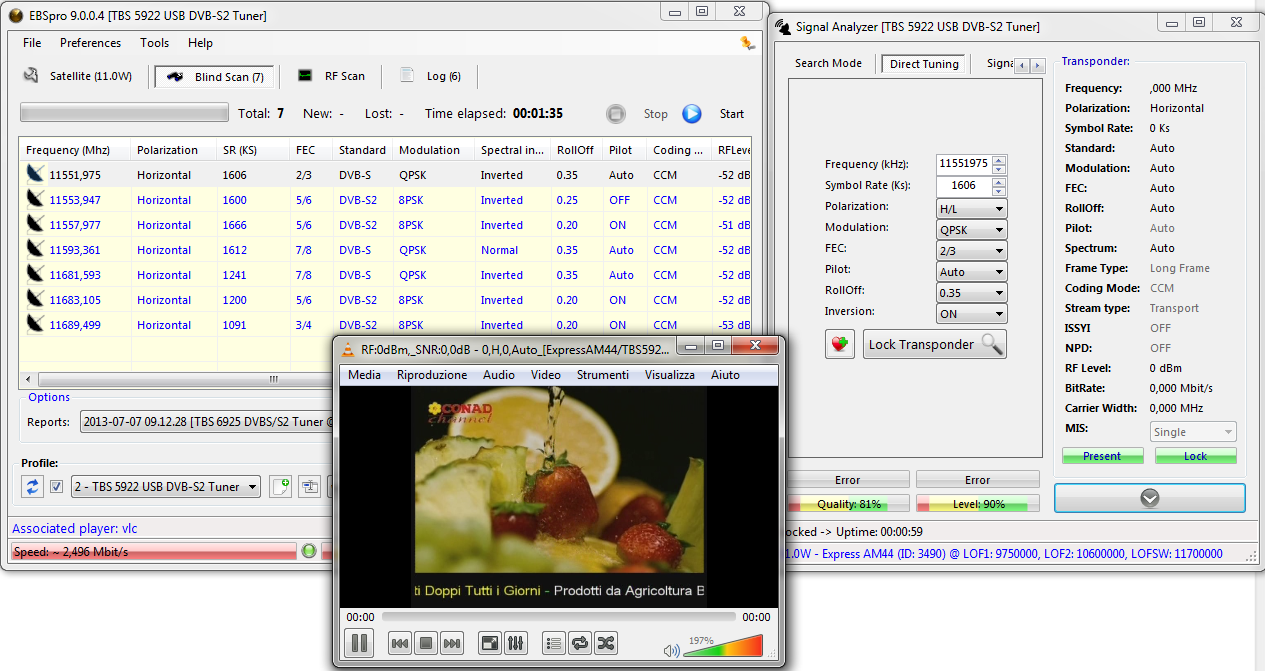Select the 11683,105 frequency row

[386, 300]
